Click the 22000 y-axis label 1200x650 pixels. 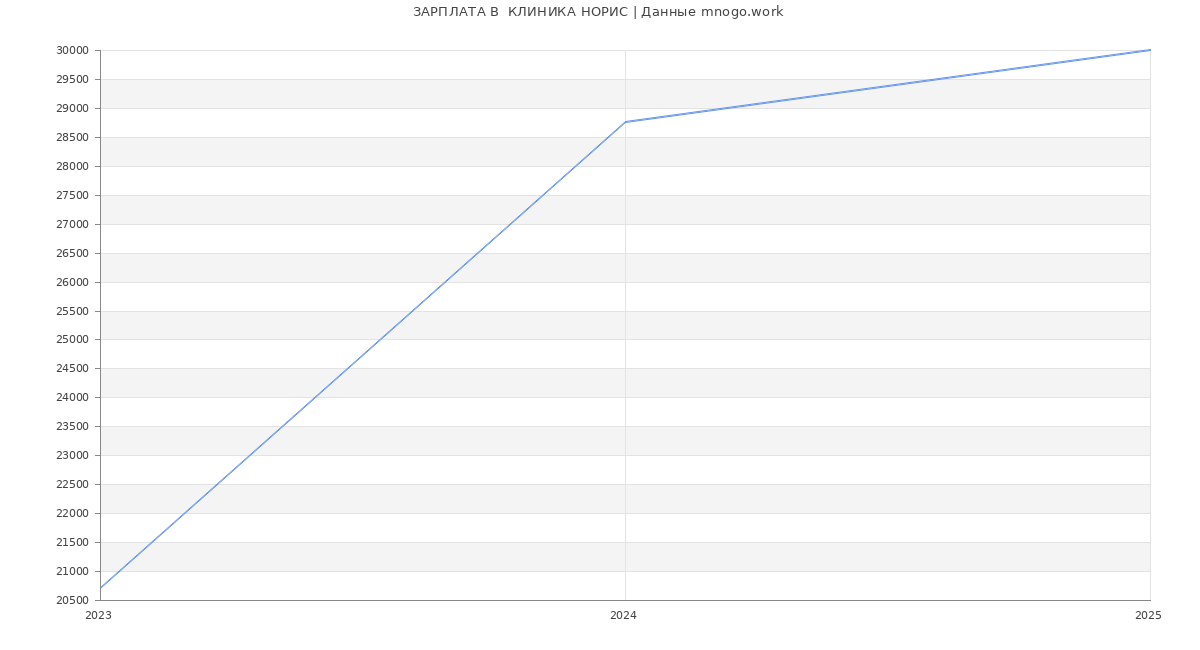point(72,513)
